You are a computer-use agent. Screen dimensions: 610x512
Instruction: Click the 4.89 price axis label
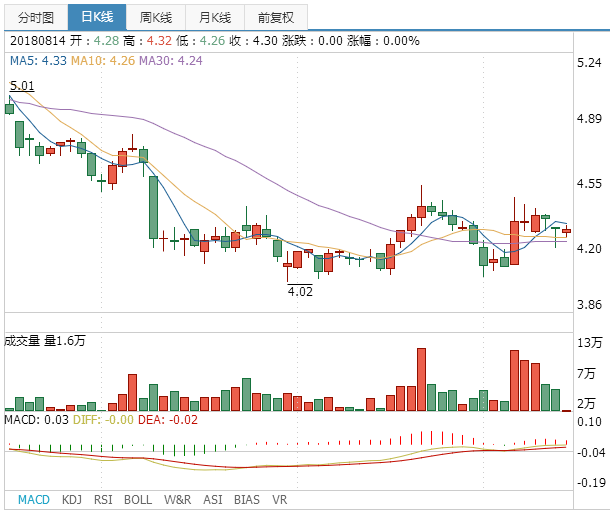pos(589,119)
